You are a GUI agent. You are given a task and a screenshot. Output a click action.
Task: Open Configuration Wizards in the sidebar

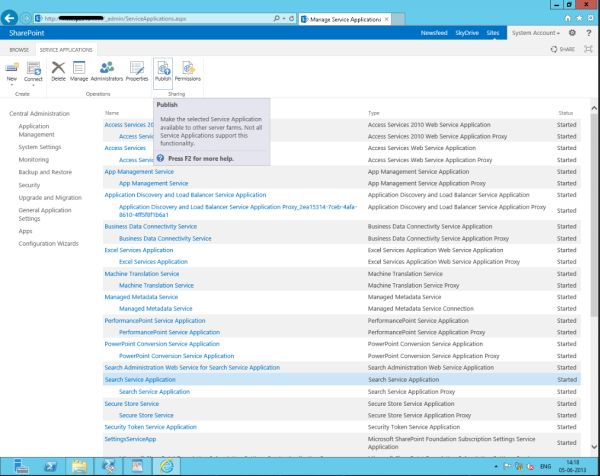[49, 243]
